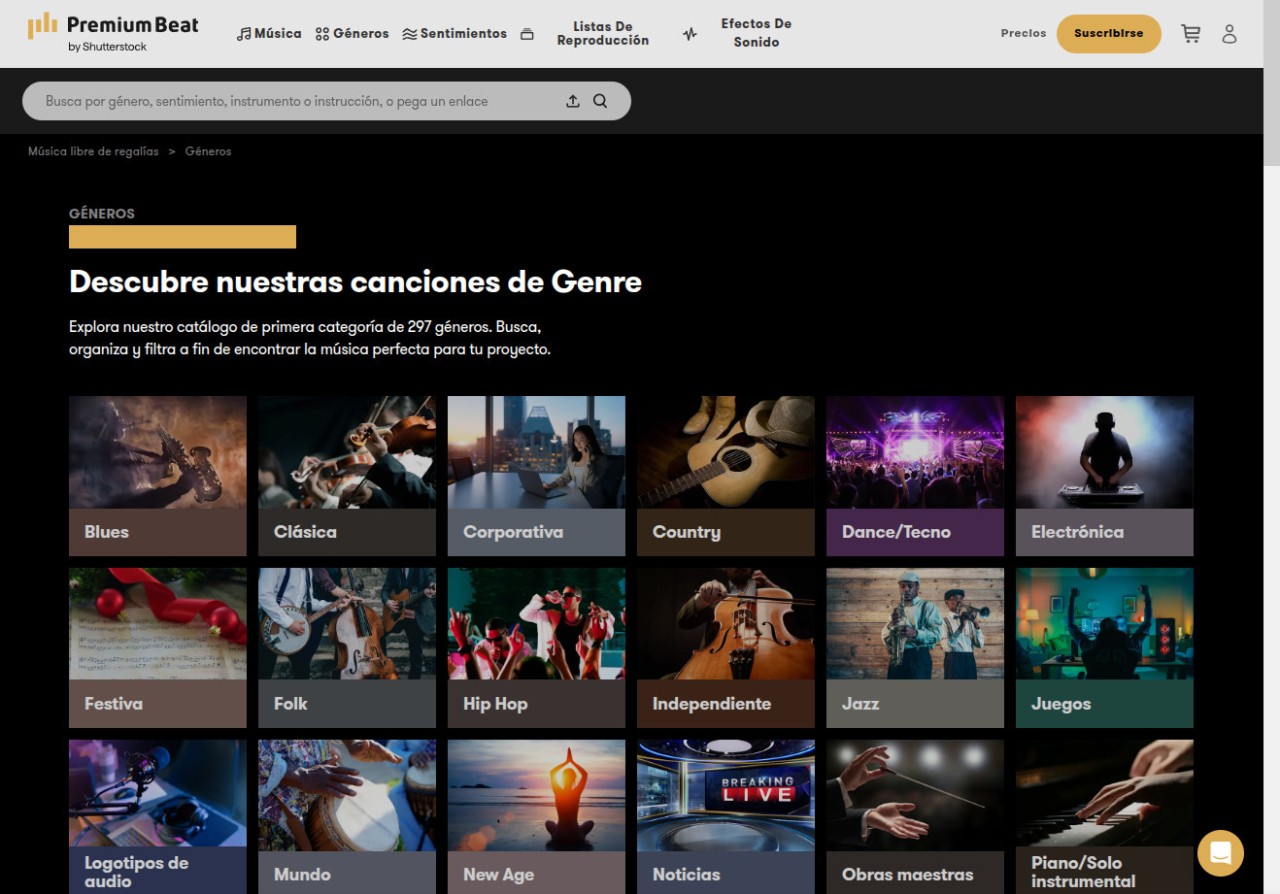
Task: Click the PremiumBeat logo
Action: point(113,32)
